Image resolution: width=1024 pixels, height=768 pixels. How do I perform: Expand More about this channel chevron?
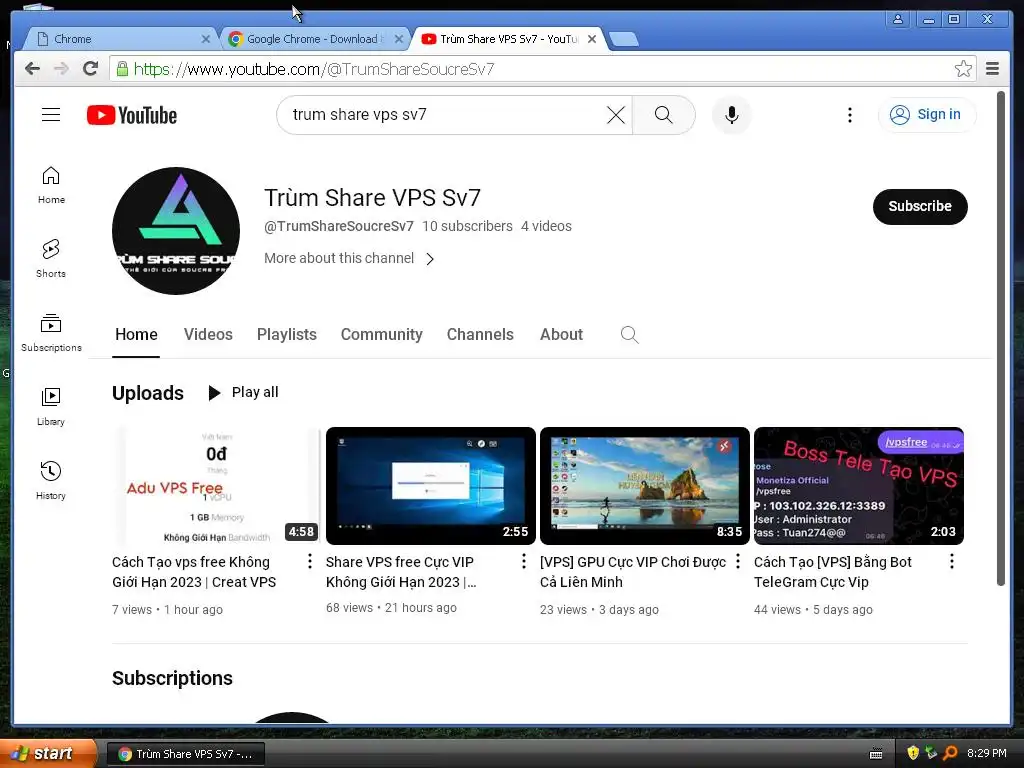pyautogui.click(x=430, y=259)
